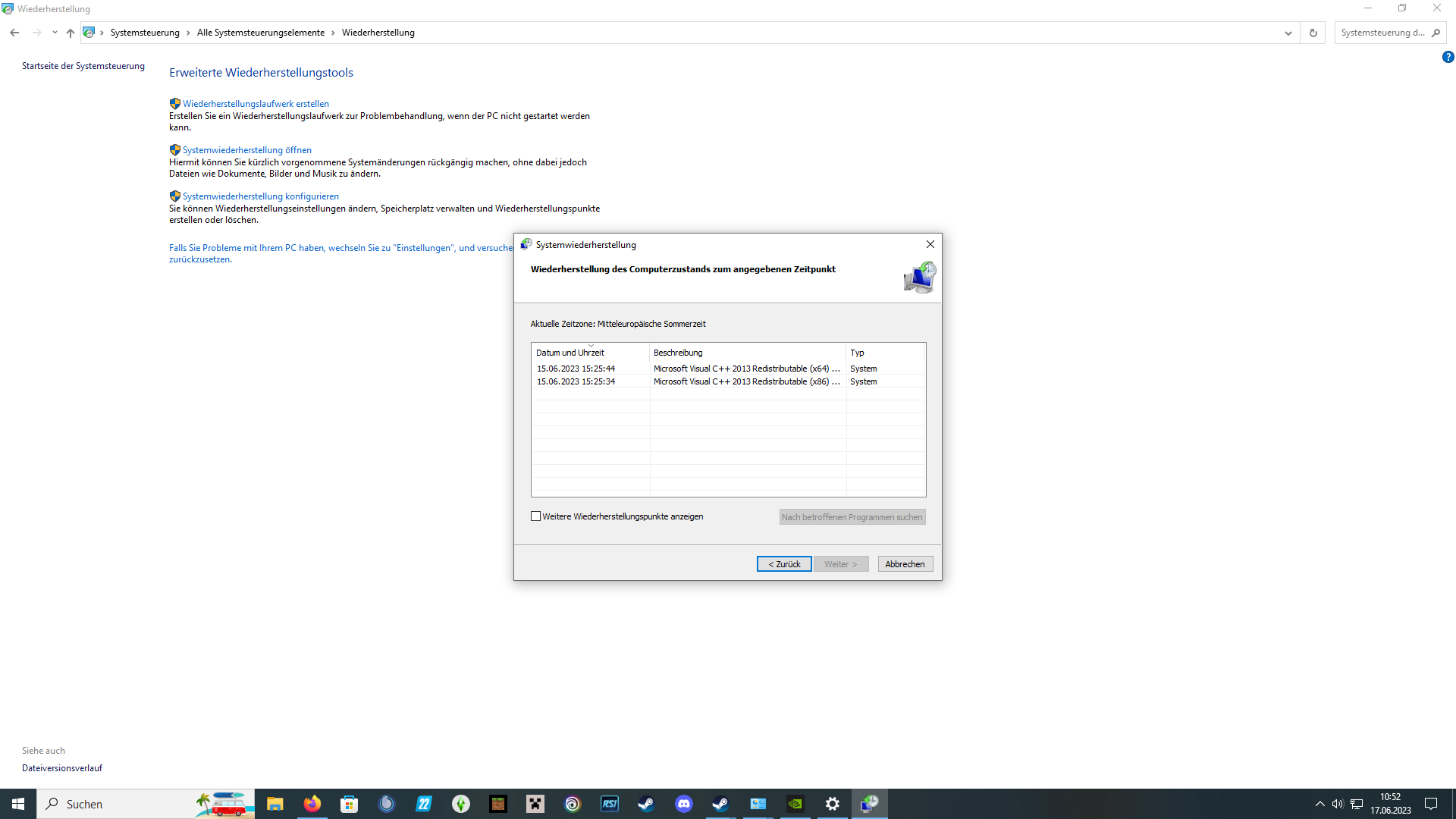Open Firefox from the taskbar
Screen dimensions: 1456x819
pos(312,804)
